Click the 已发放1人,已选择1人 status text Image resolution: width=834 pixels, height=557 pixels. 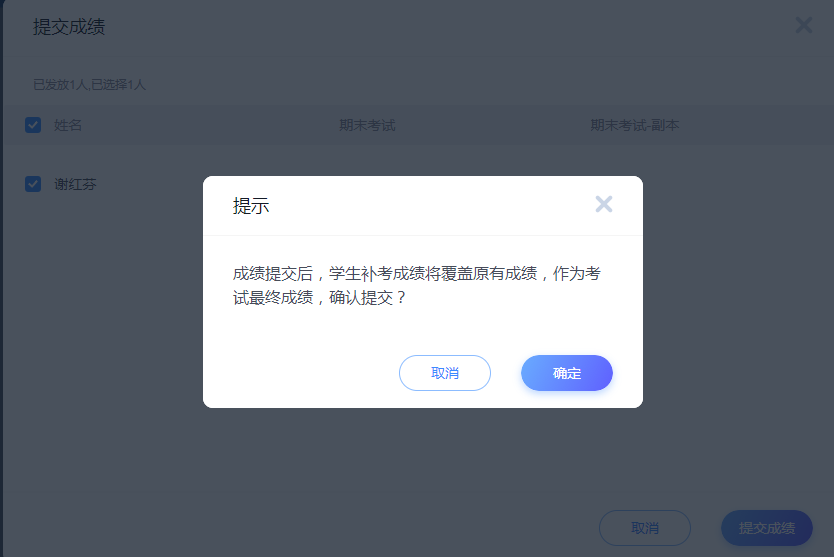pos(89,85)
